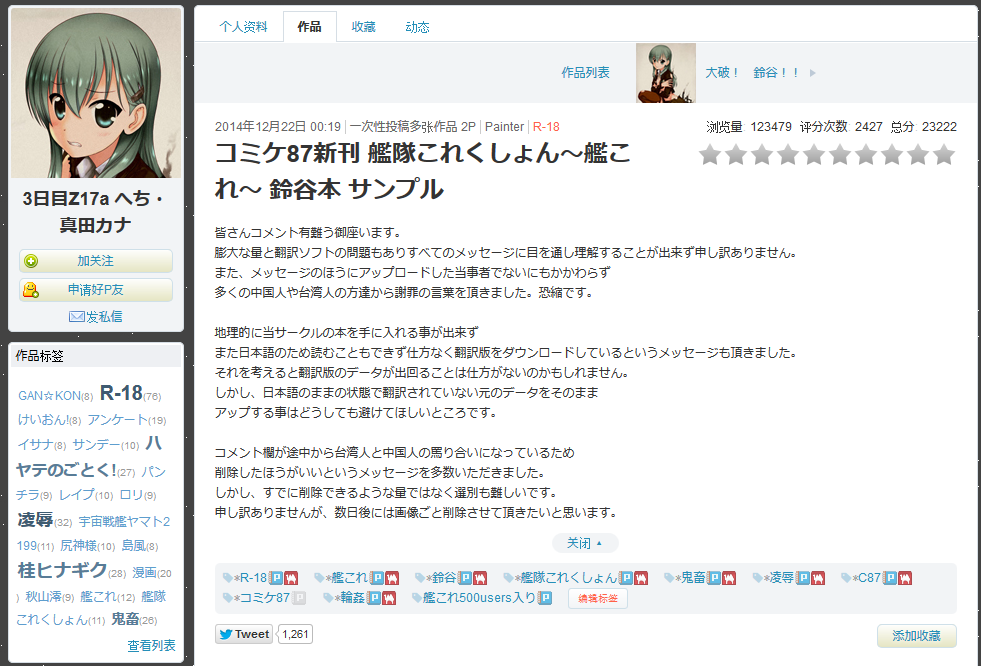Image resolution: width=981 pixels, height=666 pixels.
Task: Click the pixpedia icon beside the R-18 tag
Action: (277, 578)
